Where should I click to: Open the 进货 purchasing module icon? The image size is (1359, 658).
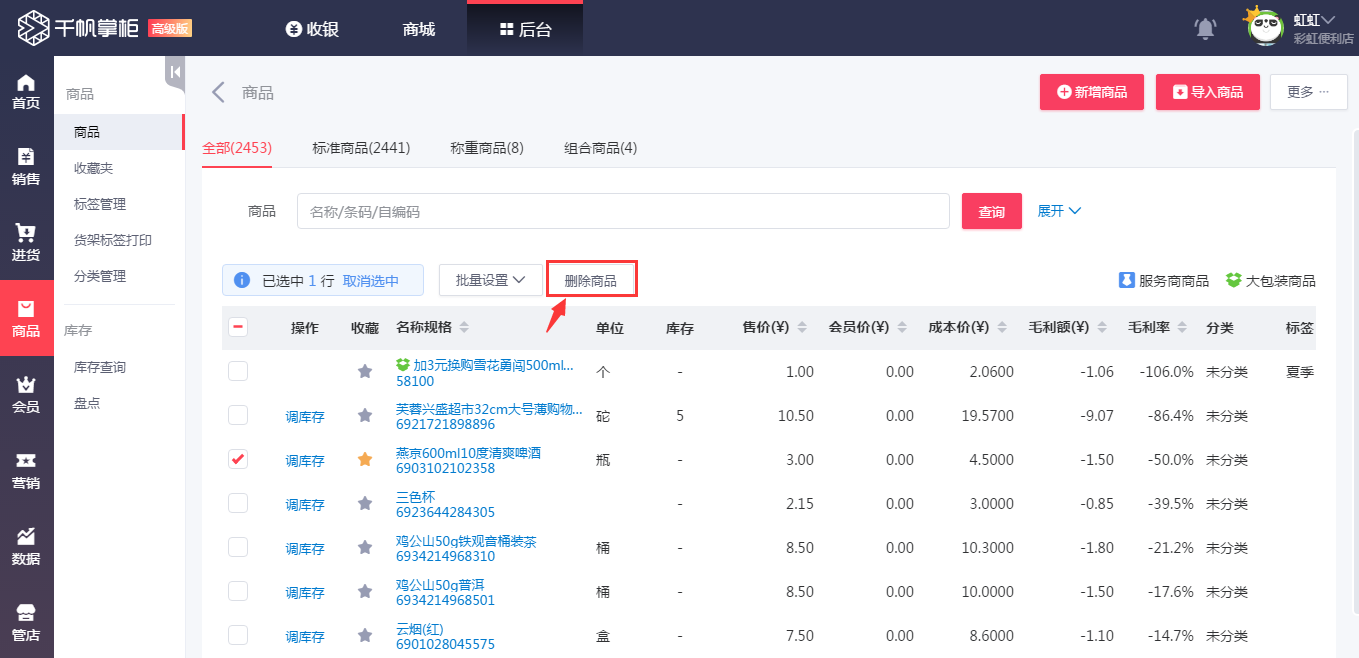tap(27, 240)
